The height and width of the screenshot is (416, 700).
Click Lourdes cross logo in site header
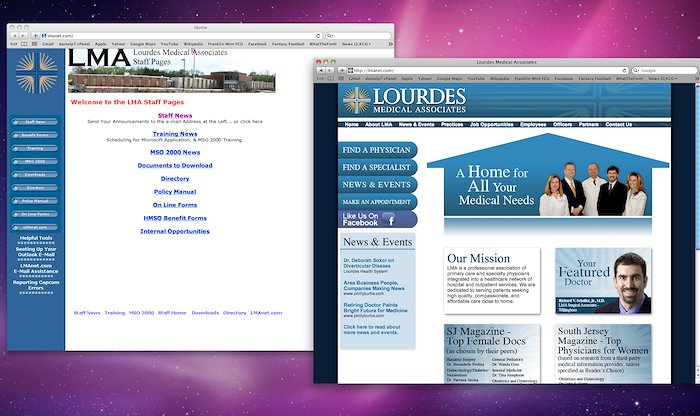click(357, 100)
